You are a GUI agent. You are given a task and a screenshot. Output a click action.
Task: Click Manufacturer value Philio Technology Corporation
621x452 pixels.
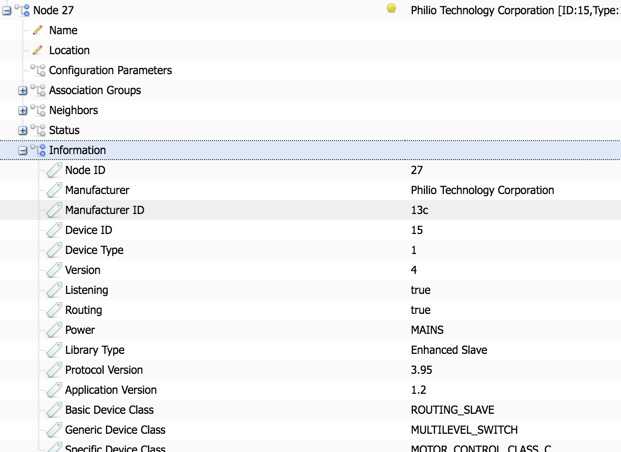(482, 190)
